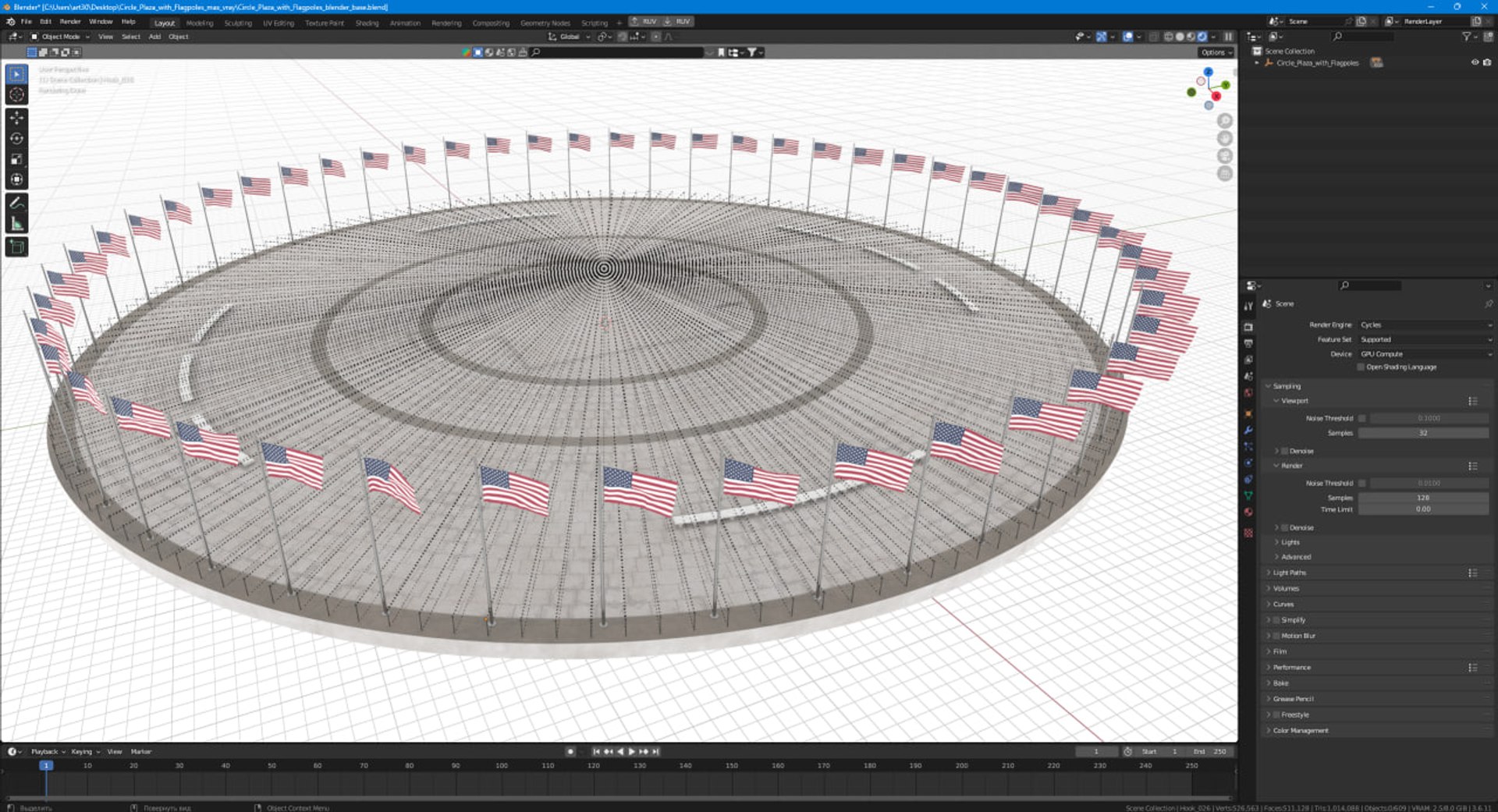
Task: Select the Annotate tool
Action: pyautogui.click(x=16, y=203)
